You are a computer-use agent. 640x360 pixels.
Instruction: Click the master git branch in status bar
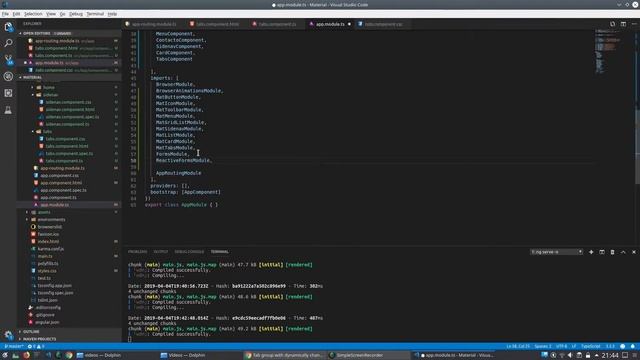click(13, 347)
